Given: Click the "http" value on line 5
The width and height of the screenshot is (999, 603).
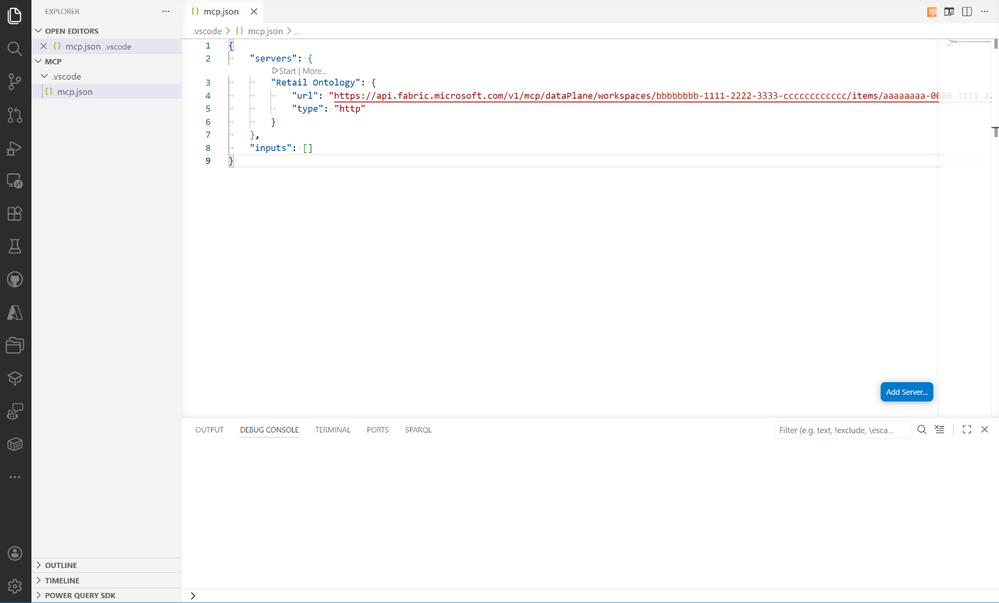Looking at the screenshot, I should tap(350, 108).
